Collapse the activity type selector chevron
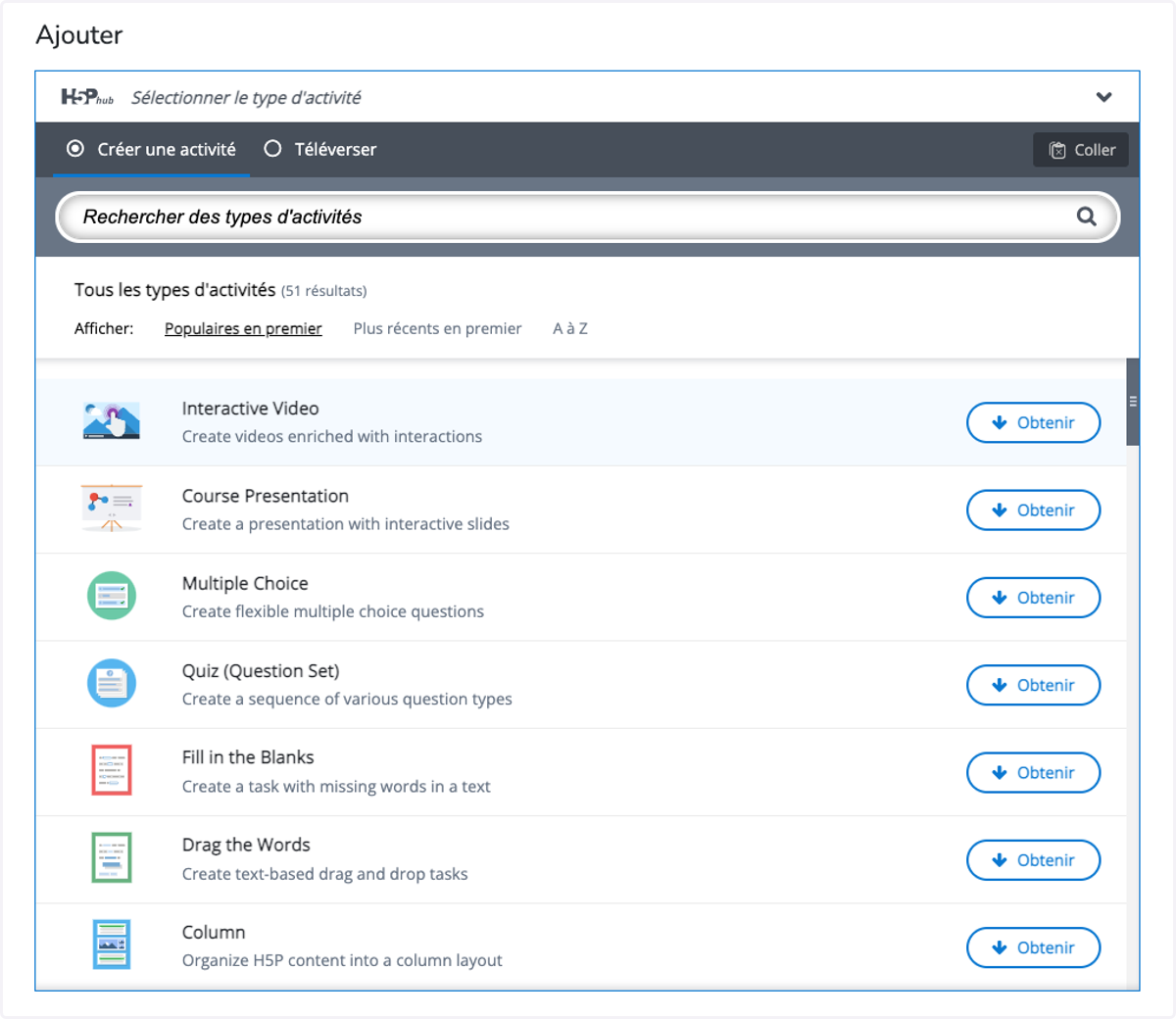 (1103, 97)
